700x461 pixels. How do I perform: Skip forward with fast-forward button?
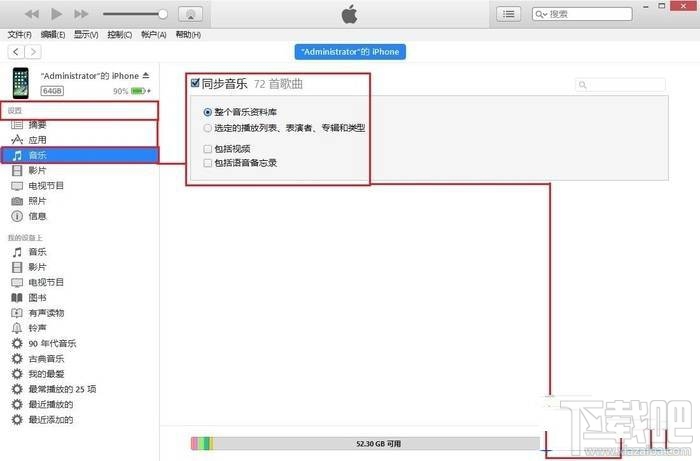point(81,14)
